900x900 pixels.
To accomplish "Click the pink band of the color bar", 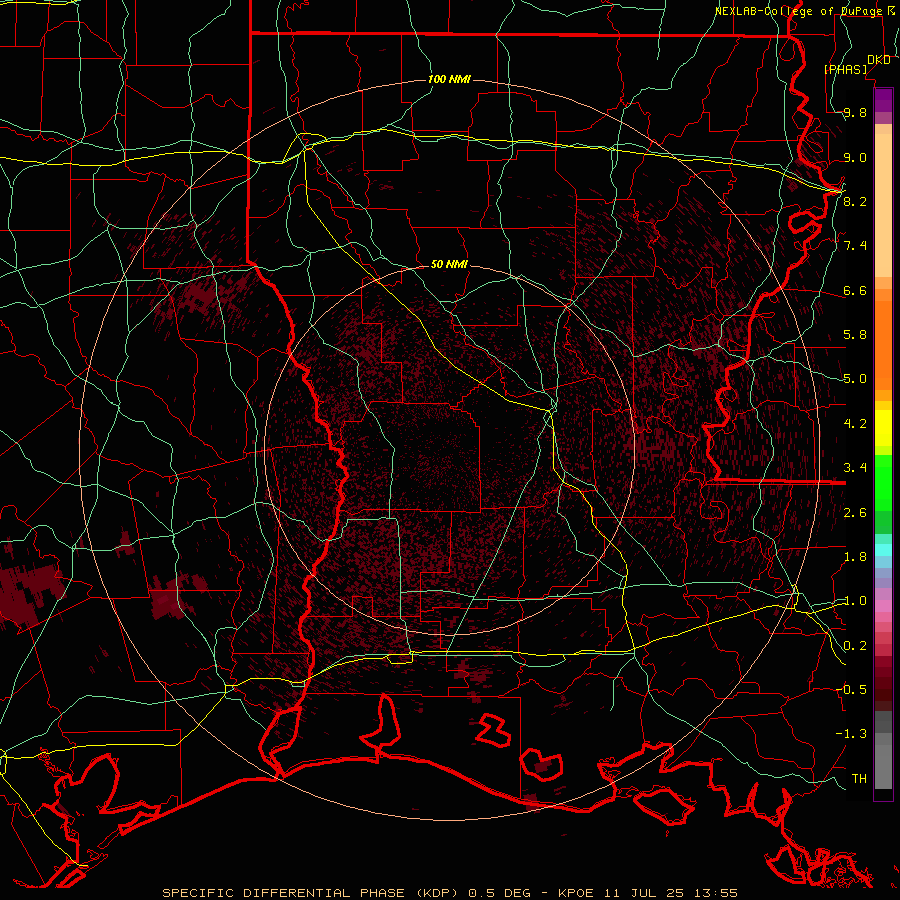I will [x=883, y=606].
